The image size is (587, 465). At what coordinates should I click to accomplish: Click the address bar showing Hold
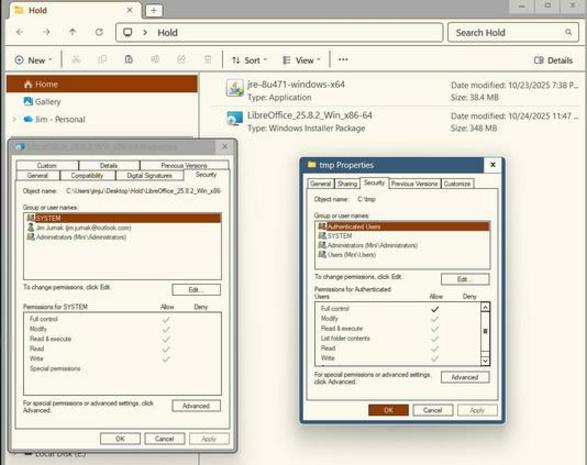coord(279,33)
